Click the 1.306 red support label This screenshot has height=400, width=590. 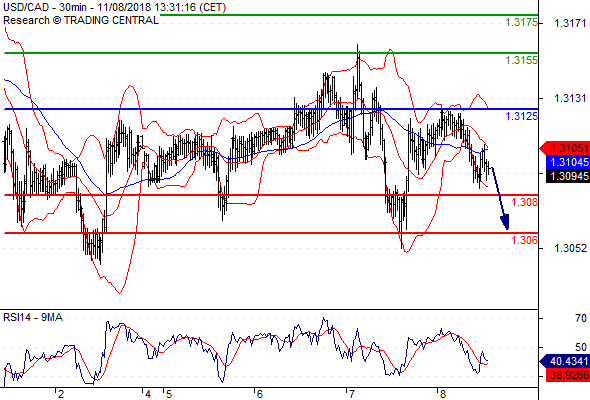coord(524,240)
